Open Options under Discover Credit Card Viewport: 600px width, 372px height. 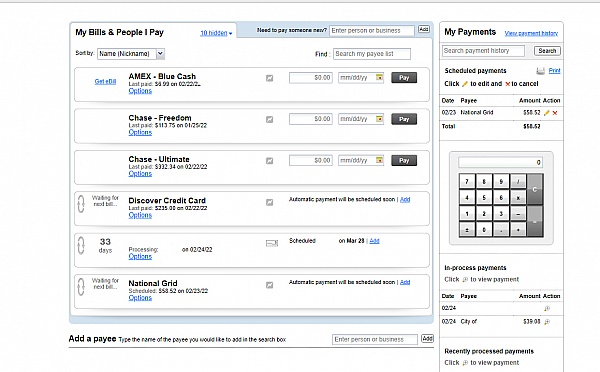(140, 215)
